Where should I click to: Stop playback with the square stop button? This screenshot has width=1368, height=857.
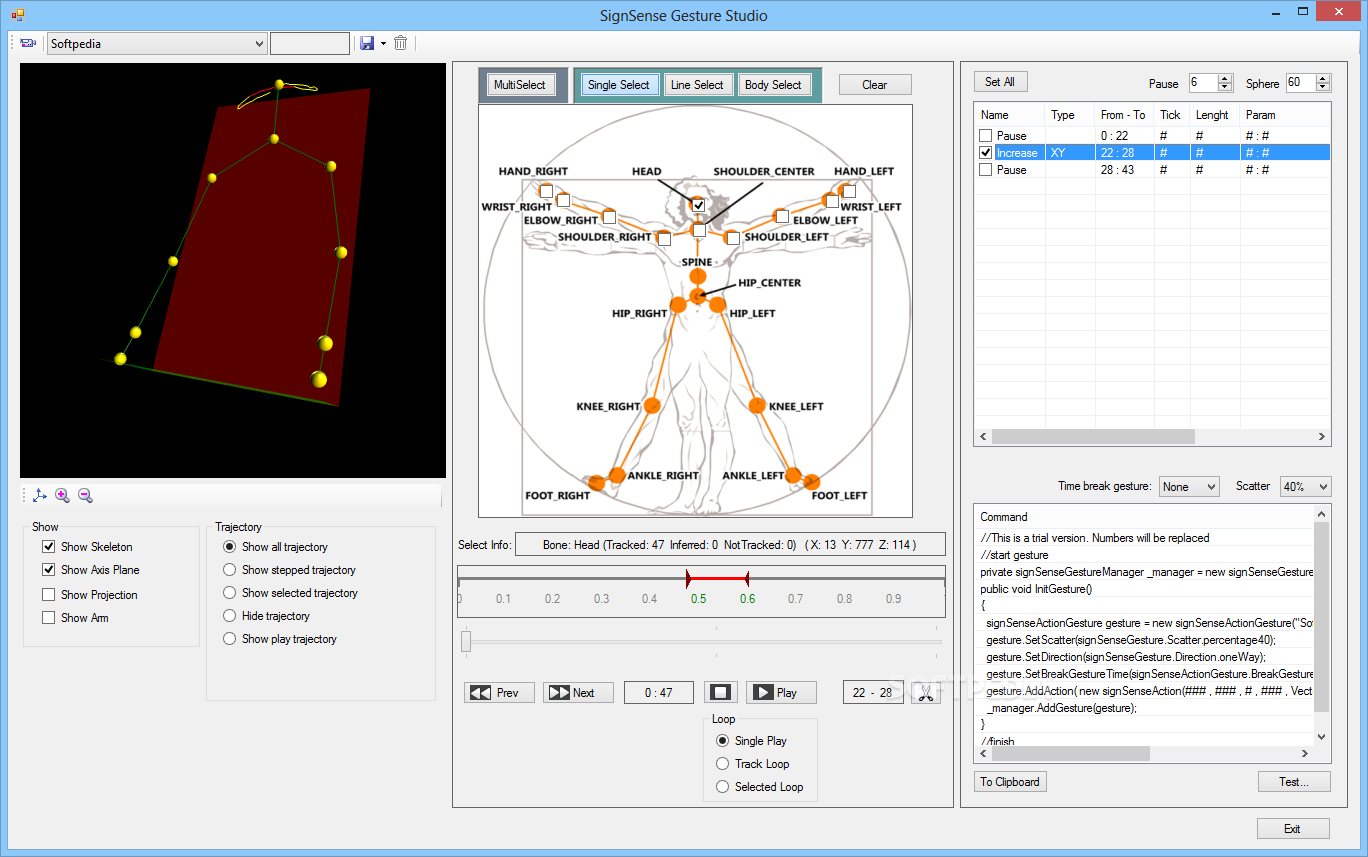tap(721, 692)
